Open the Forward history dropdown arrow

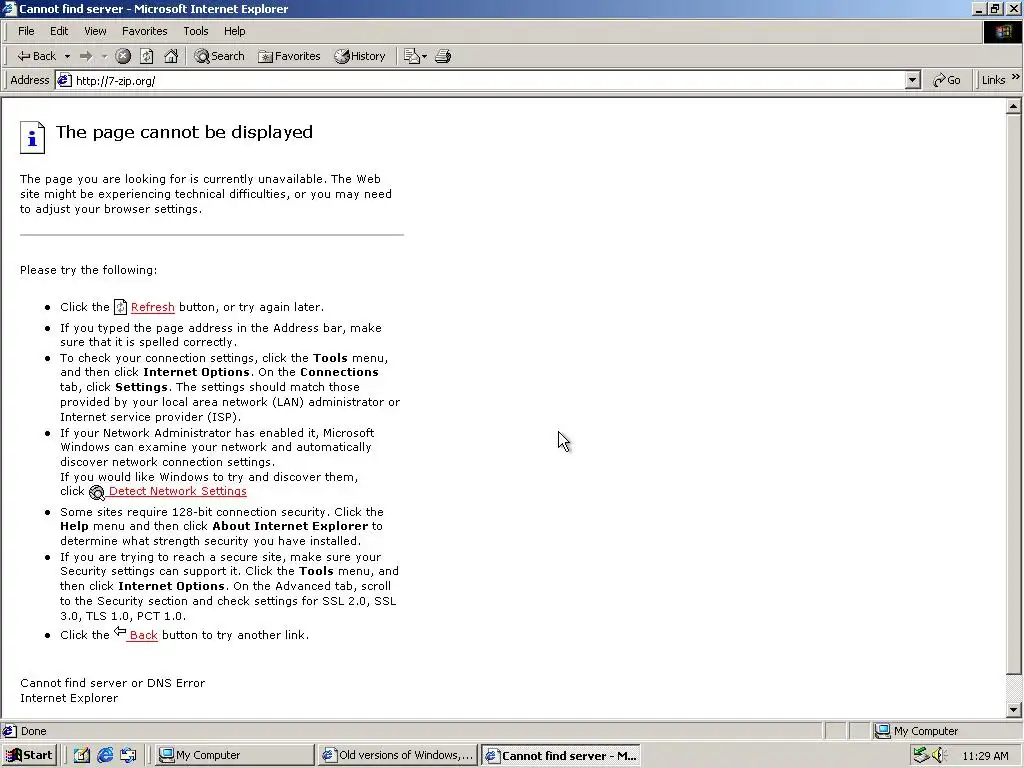point(104,56)
